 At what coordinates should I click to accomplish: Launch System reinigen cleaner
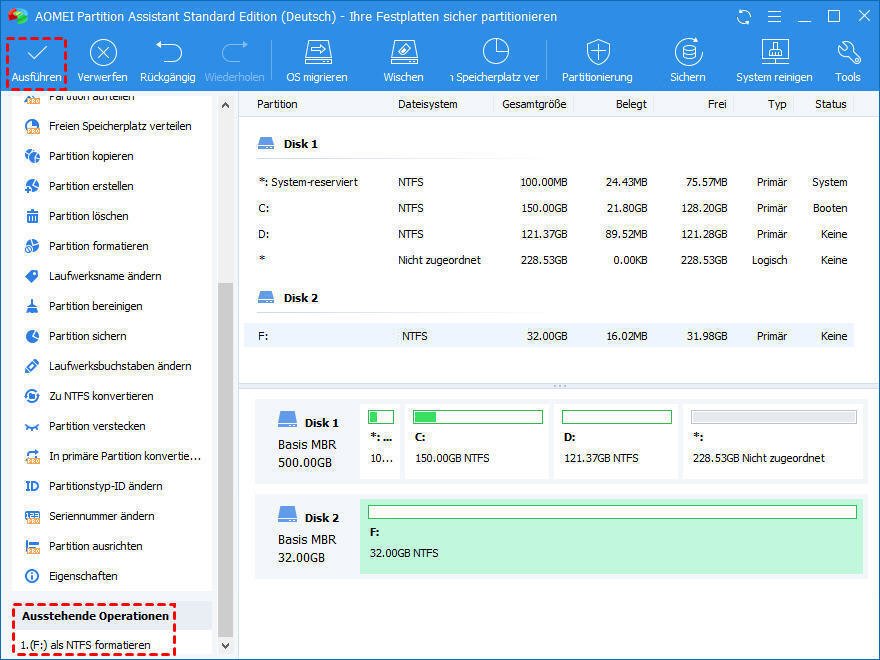click(x=774, y=62)
